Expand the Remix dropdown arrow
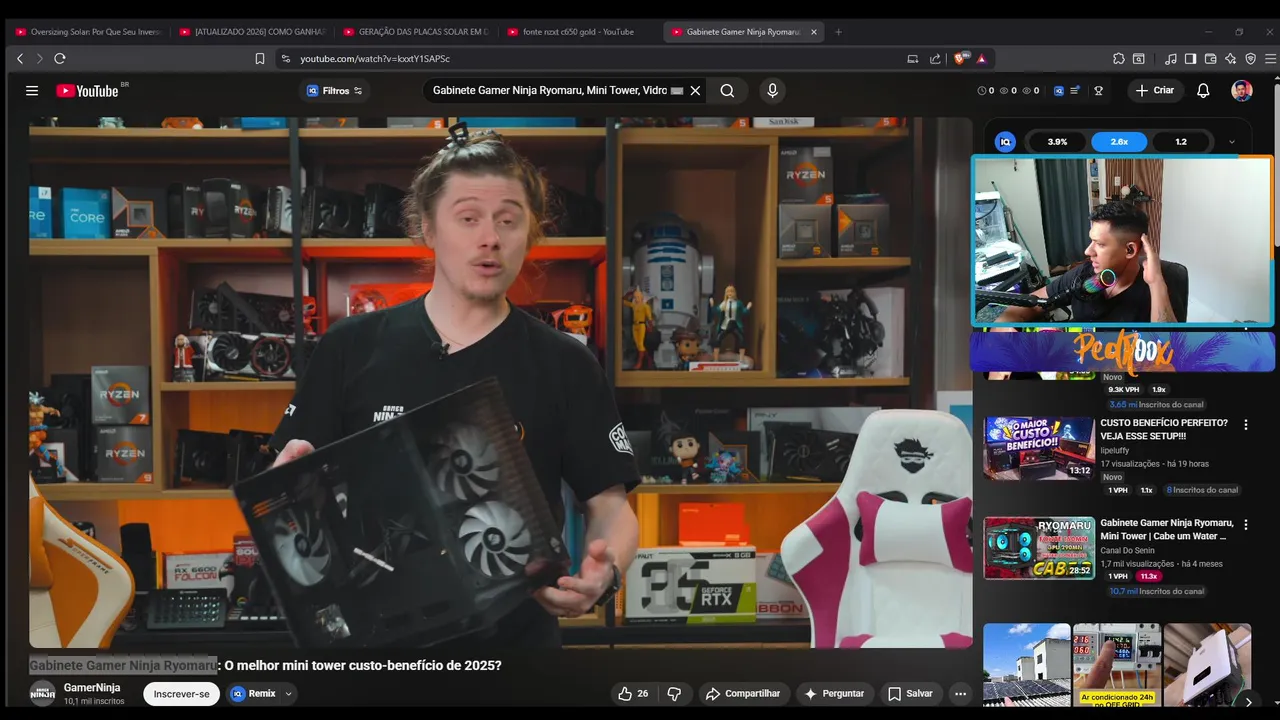Image resolution: width=1280 pixels, height=720 pixels. point(289,694)
